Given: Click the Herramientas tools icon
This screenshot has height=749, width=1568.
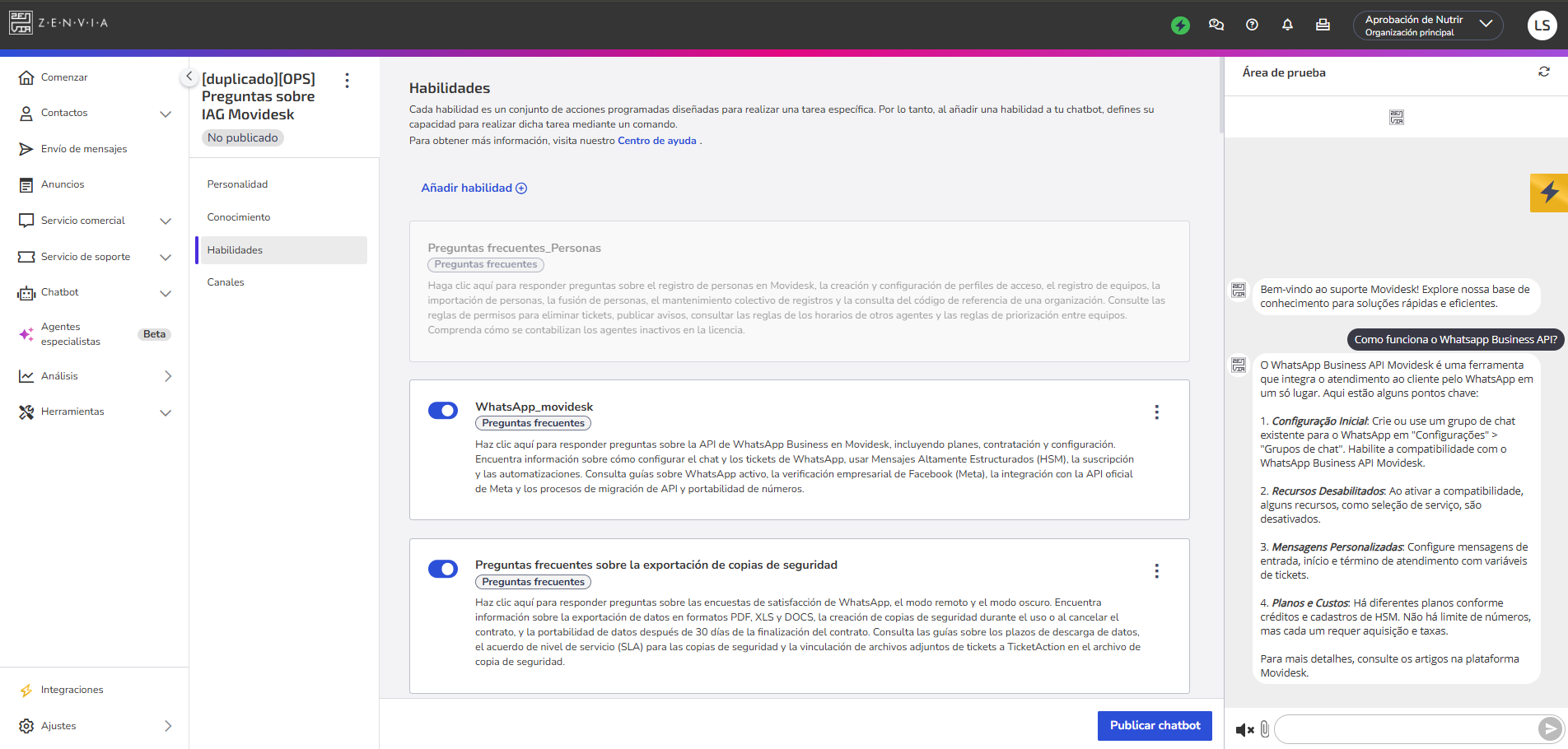Looking at the screenshot, I should 26,412.
